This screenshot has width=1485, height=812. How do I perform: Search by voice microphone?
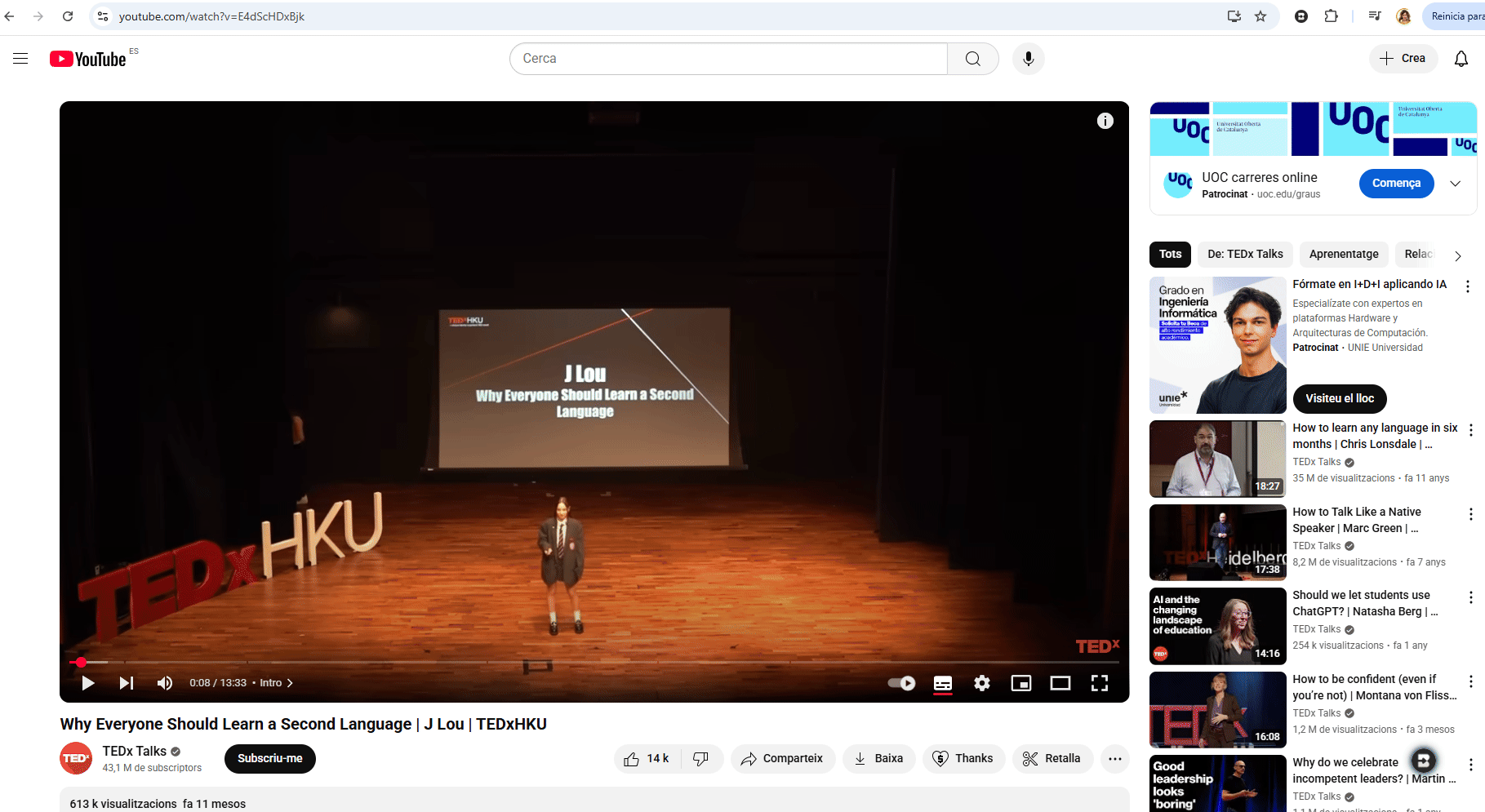point(1029,59)
